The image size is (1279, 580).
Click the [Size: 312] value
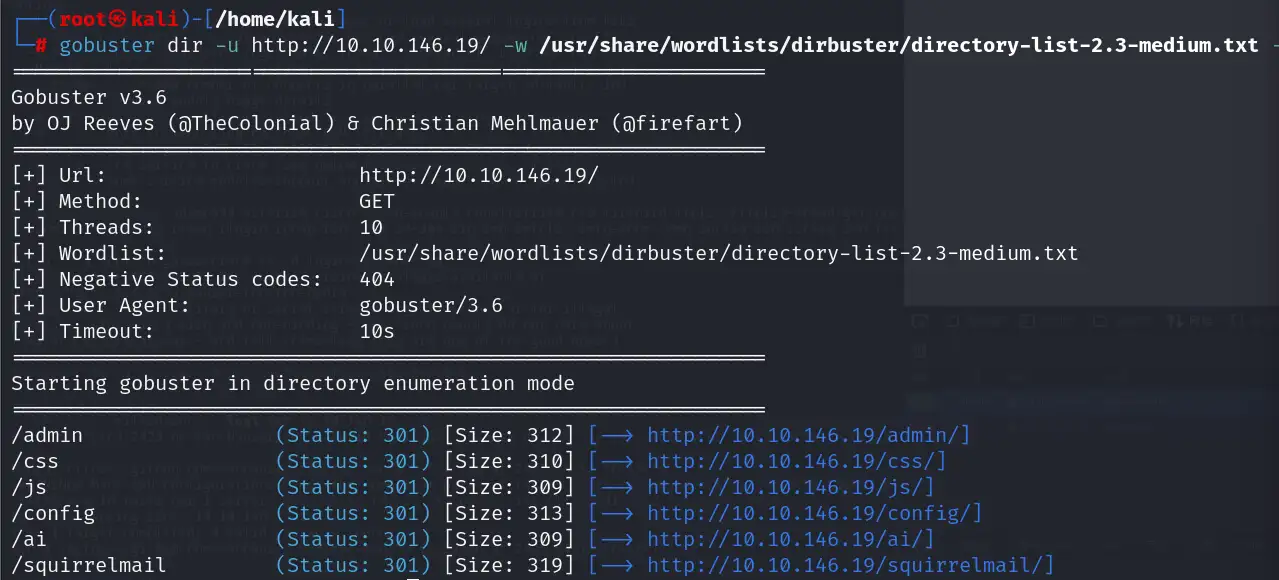[x=509, y=435]
